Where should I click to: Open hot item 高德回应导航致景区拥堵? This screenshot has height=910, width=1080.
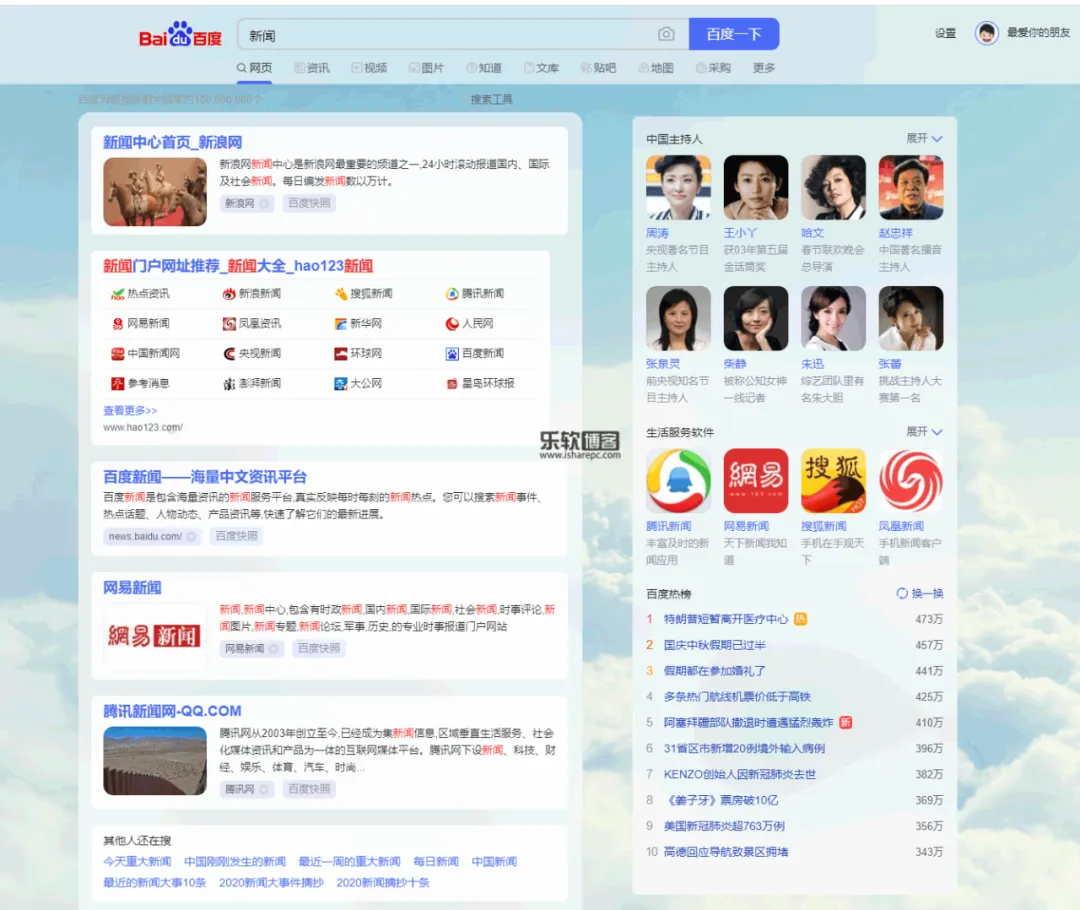726,851
